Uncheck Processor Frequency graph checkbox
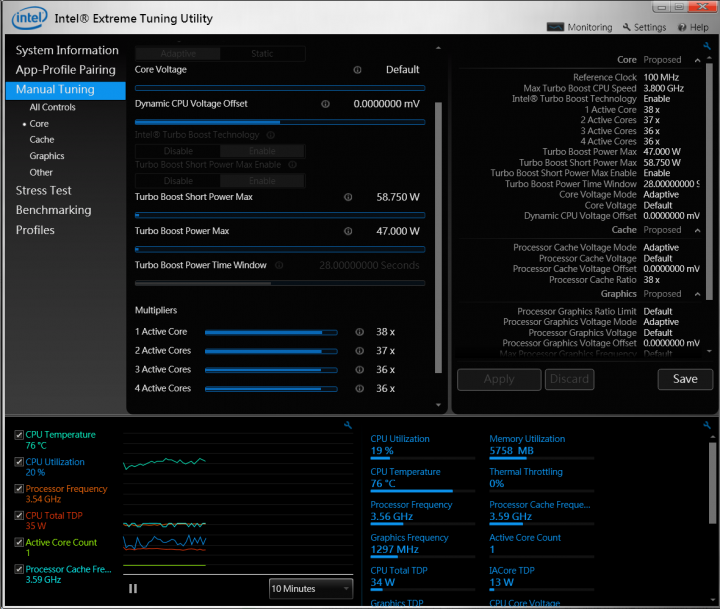The width and height of the screenshot is (720, 609). (x=19, y=489)
